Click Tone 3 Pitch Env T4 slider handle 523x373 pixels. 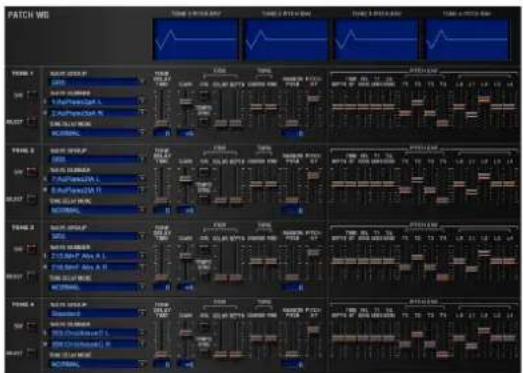click(443, 277)
